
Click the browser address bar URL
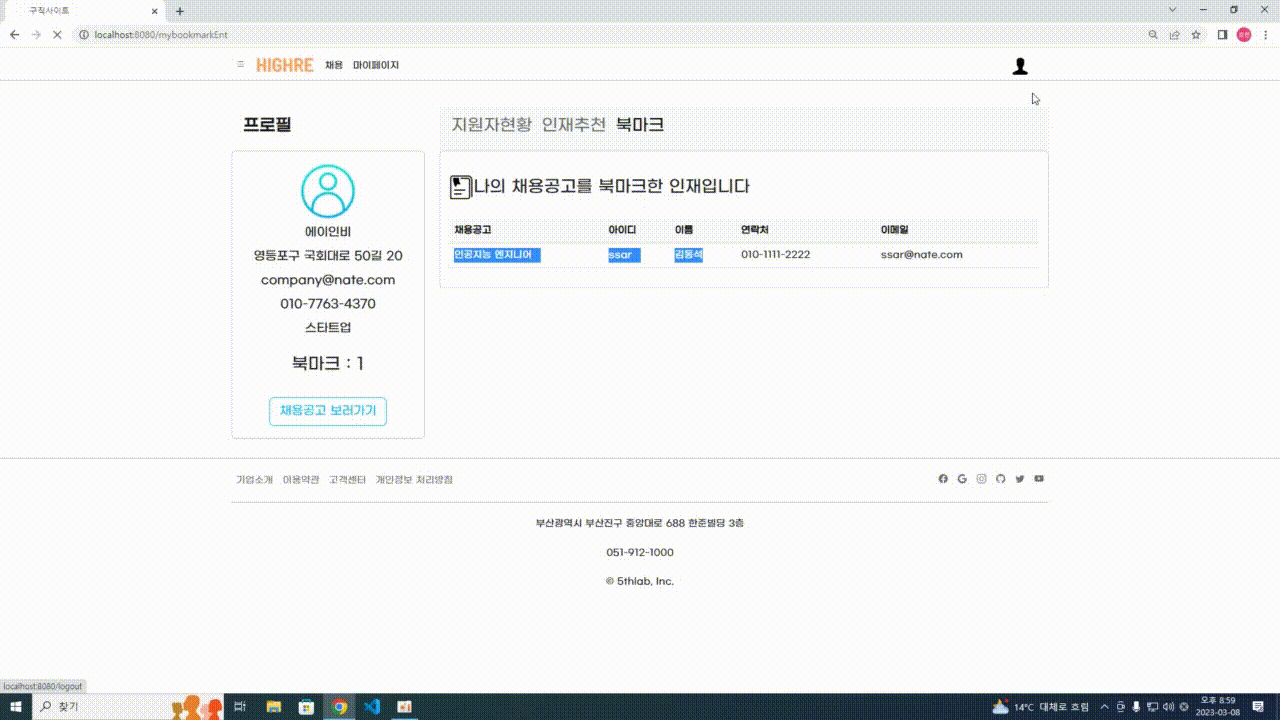[x=161, y=34]
